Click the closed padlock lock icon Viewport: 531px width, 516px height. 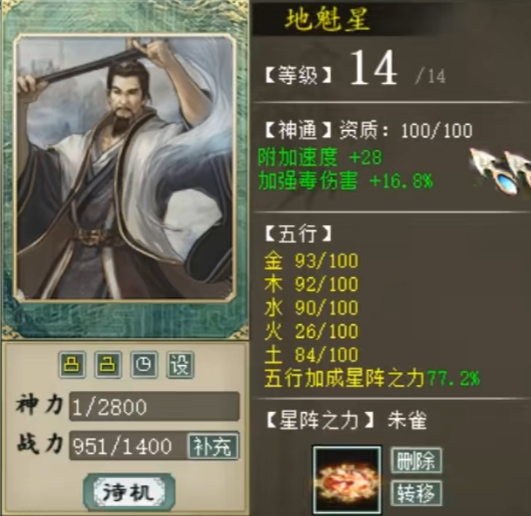coord(72,365)
